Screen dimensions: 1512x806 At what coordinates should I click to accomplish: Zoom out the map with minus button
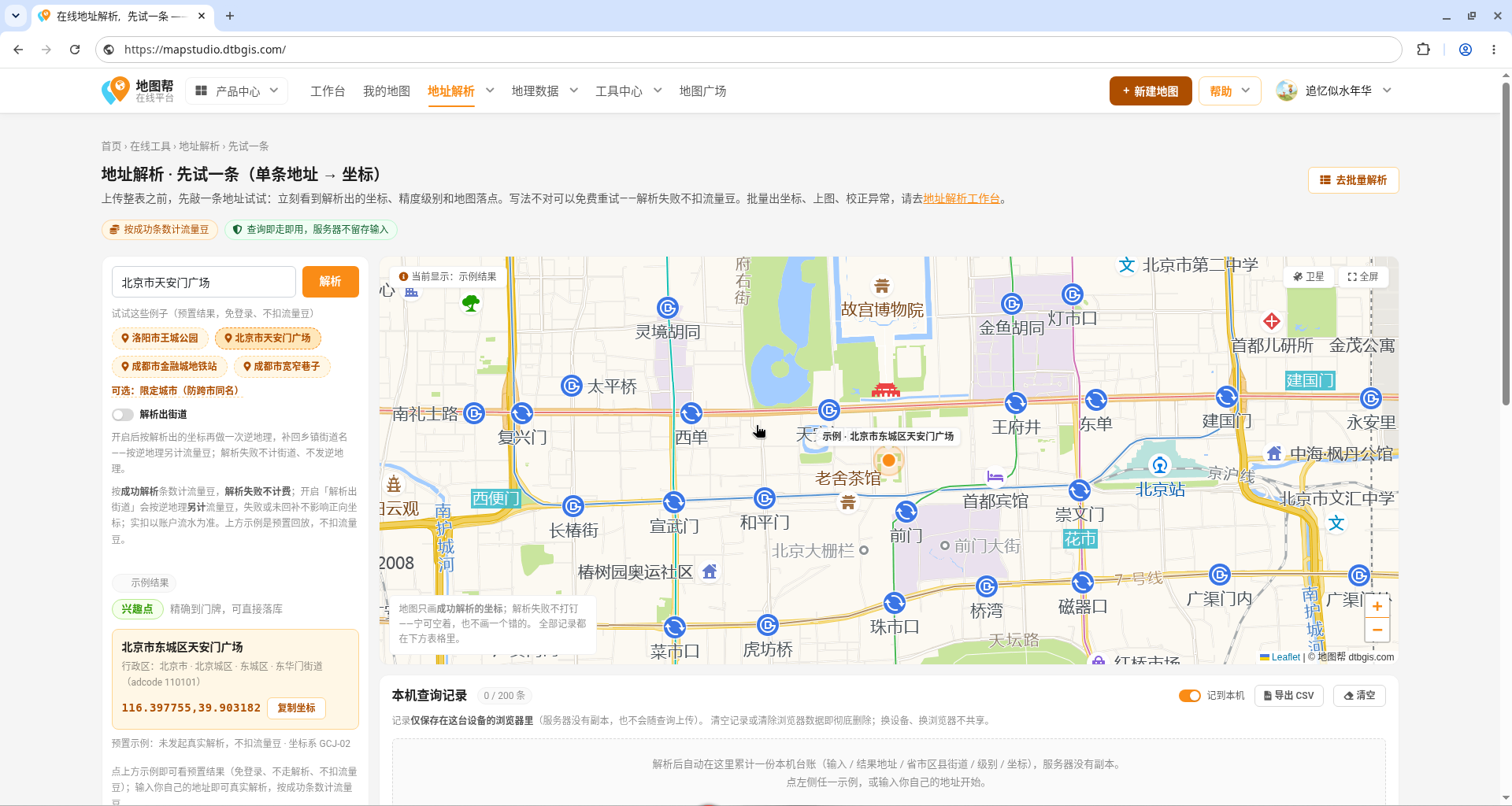point(1377,630)
